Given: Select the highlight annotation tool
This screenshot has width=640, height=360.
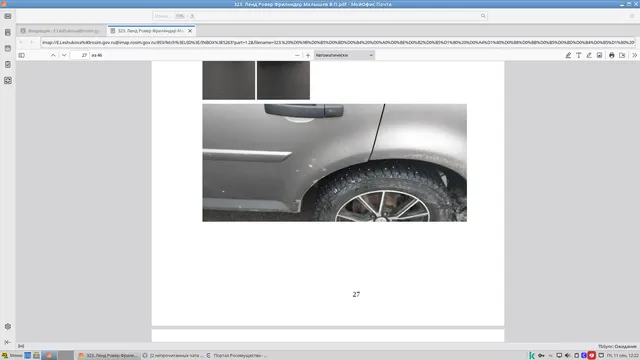Looking at the screenshot, I should pyautogui.click(x=568, y=55).
